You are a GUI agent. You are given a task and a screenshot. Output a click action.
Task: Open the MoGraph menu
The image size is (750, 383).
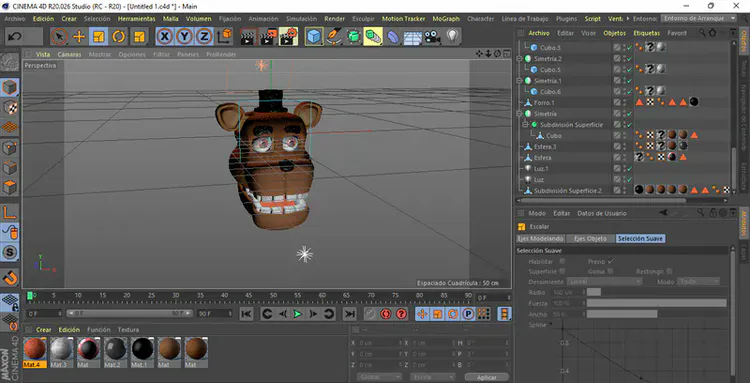tap(446, 19)
